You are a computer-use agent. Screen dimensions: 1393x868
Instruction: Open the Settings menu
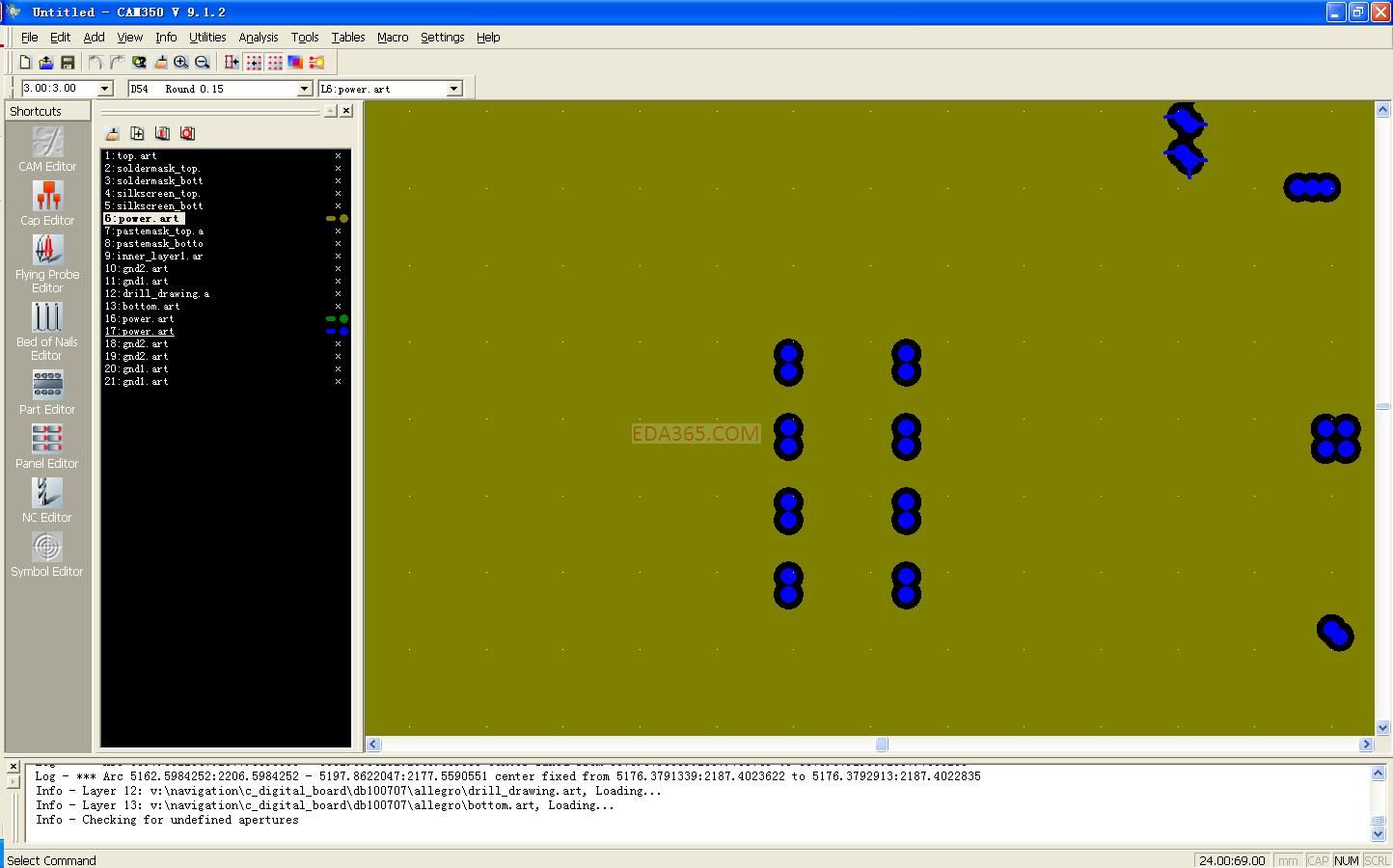pos(443,38)
